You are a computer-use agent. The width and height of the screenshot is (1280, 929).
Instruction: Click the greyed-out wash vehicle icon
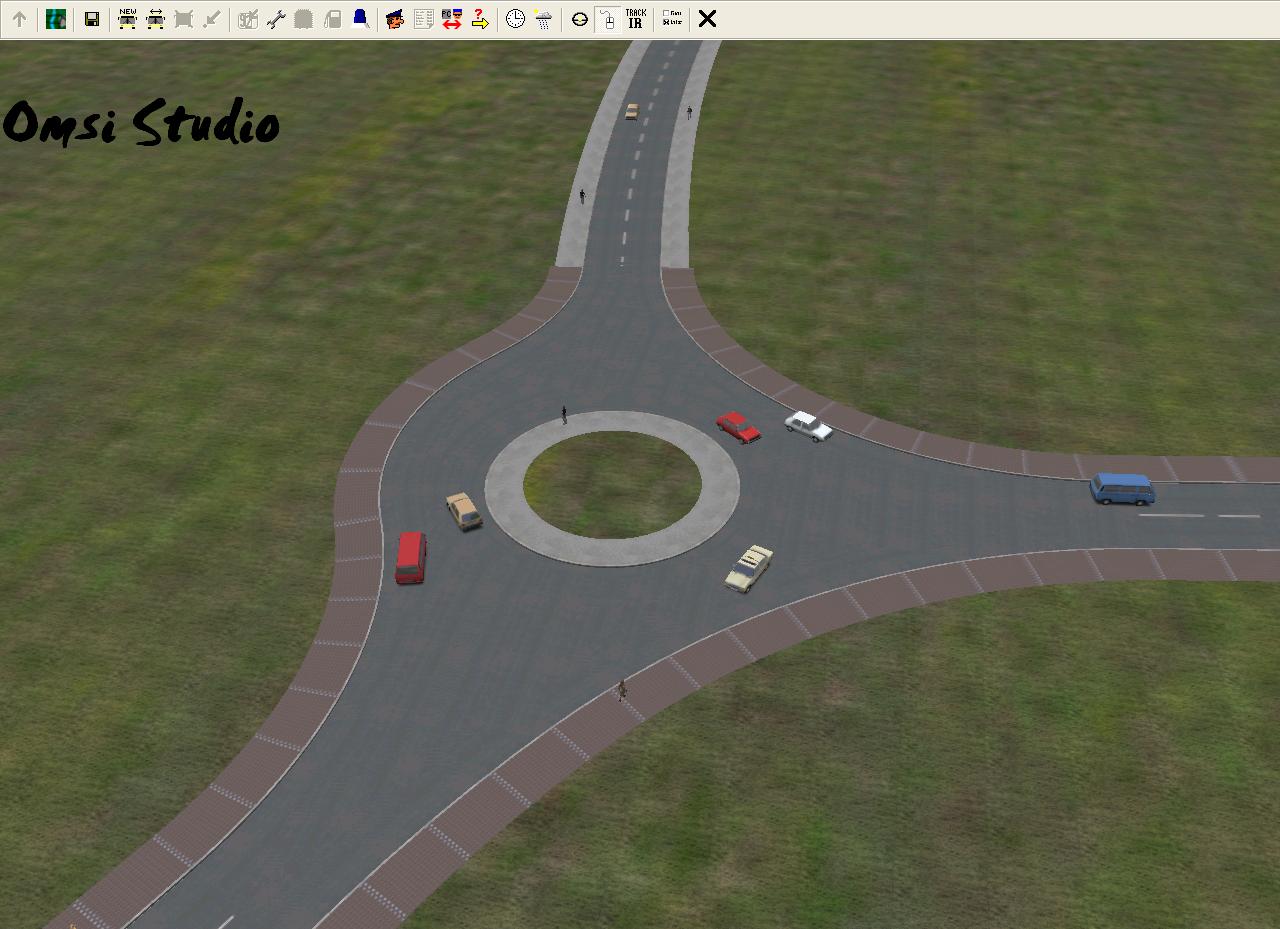pos(304,19)
